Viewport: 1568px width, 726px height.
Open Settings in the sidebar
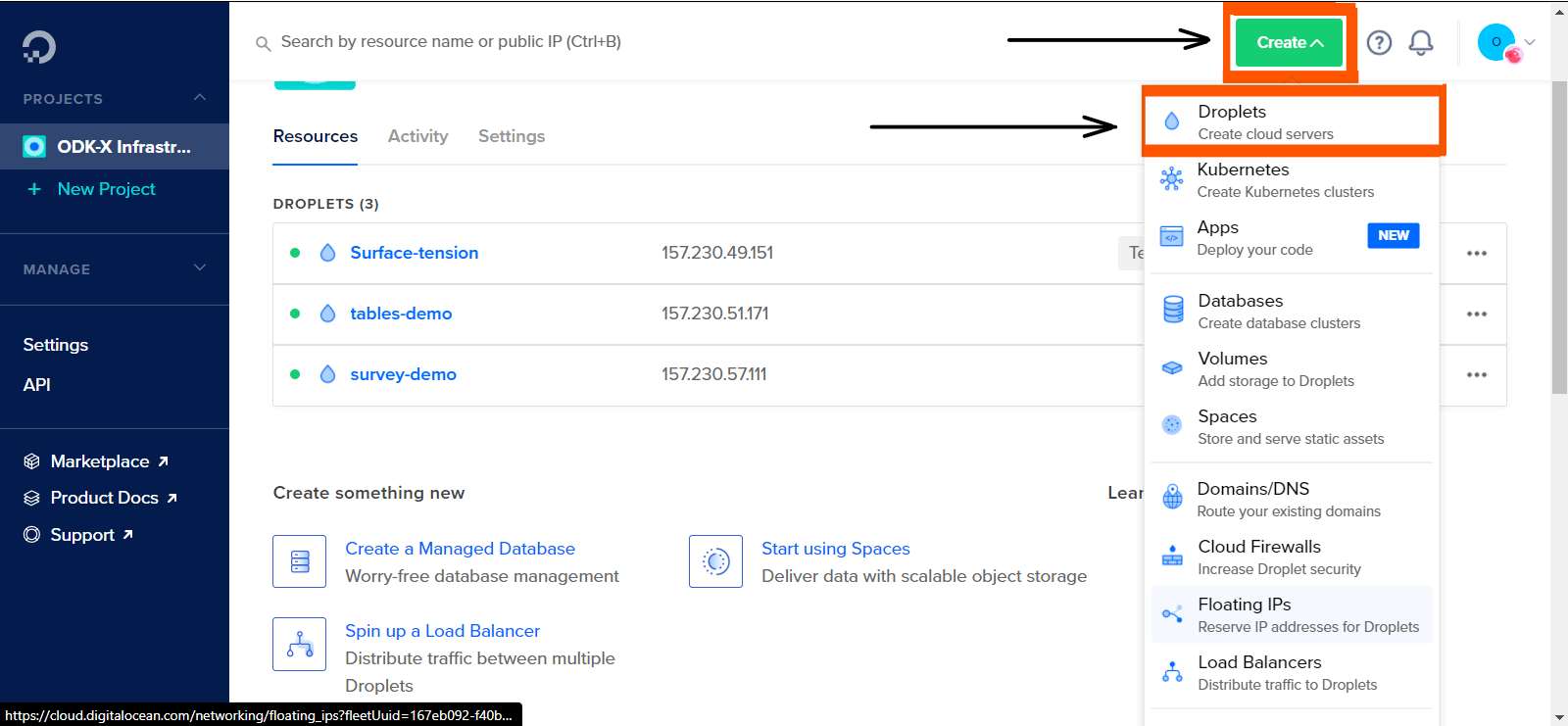pyautogui.click(x=56, y=345)
